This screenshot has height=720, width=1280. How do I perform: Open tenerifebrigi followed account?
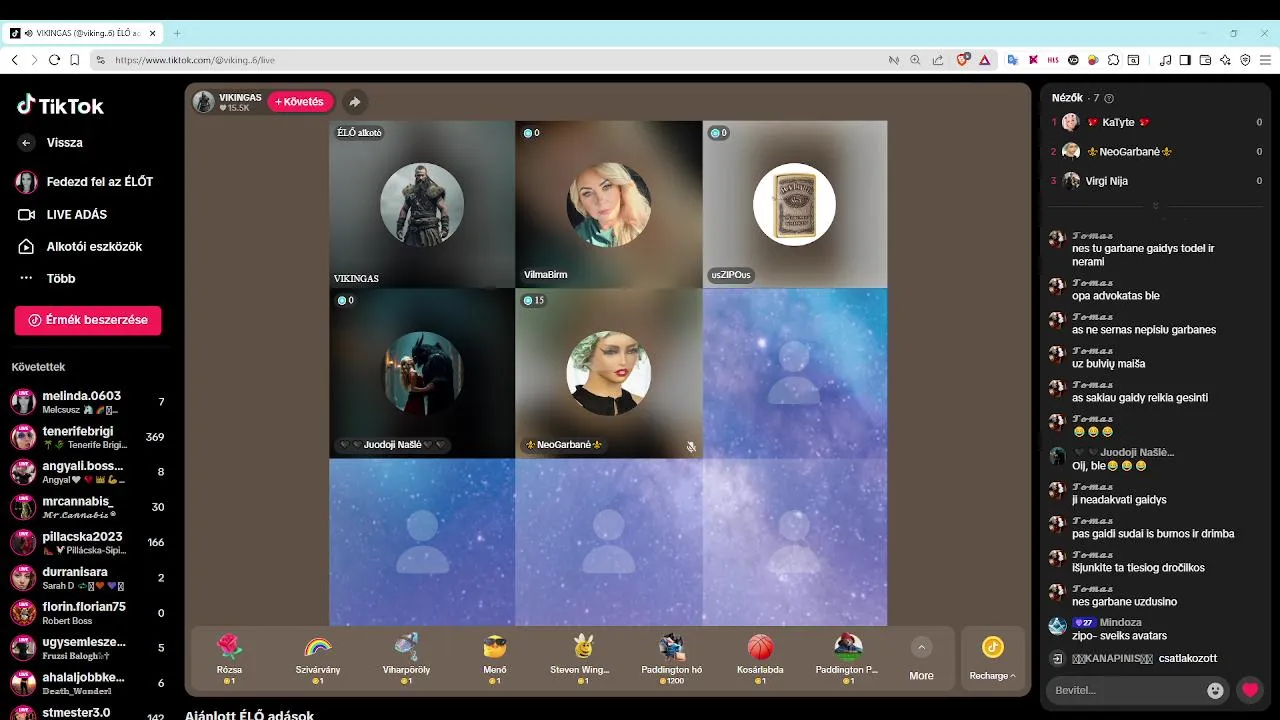click(88, 437)
